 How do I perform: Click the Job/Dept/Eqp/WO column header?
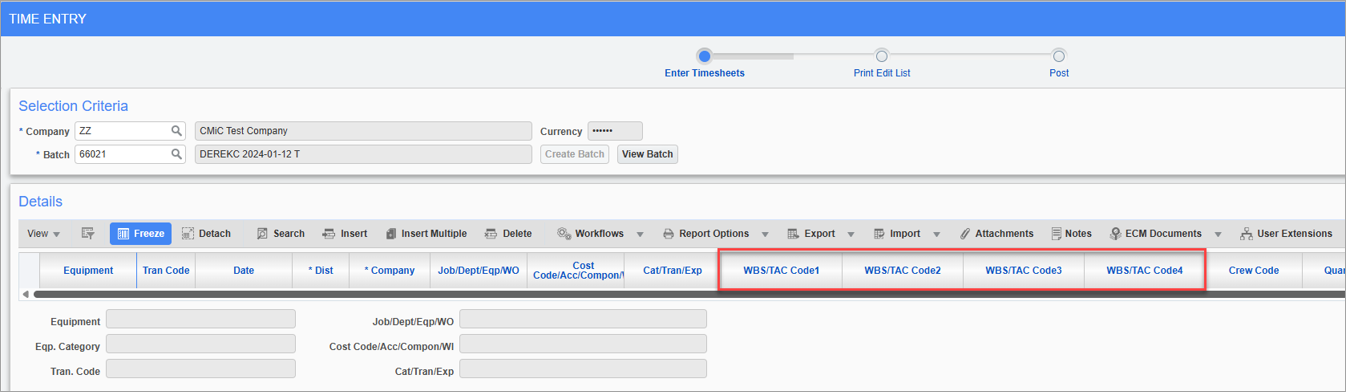click(479, 270)
